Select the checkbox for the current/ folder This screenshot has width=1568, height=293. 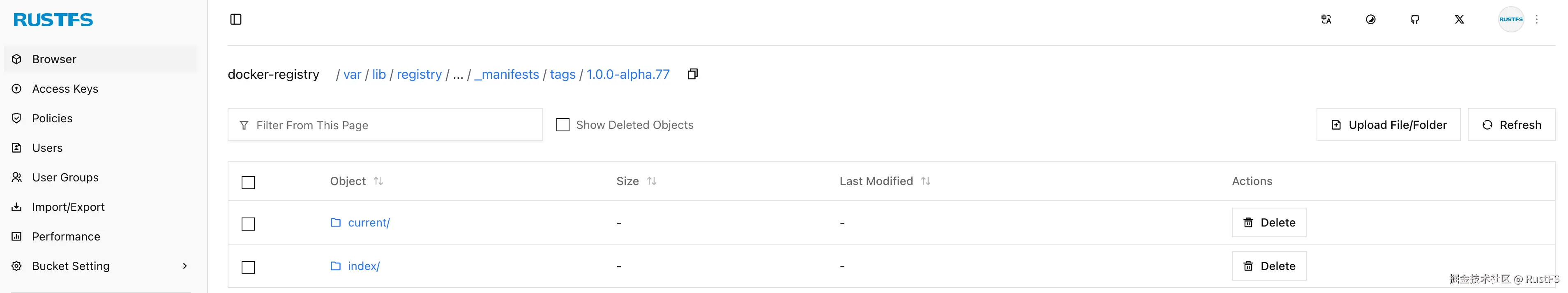coord(248,224)
